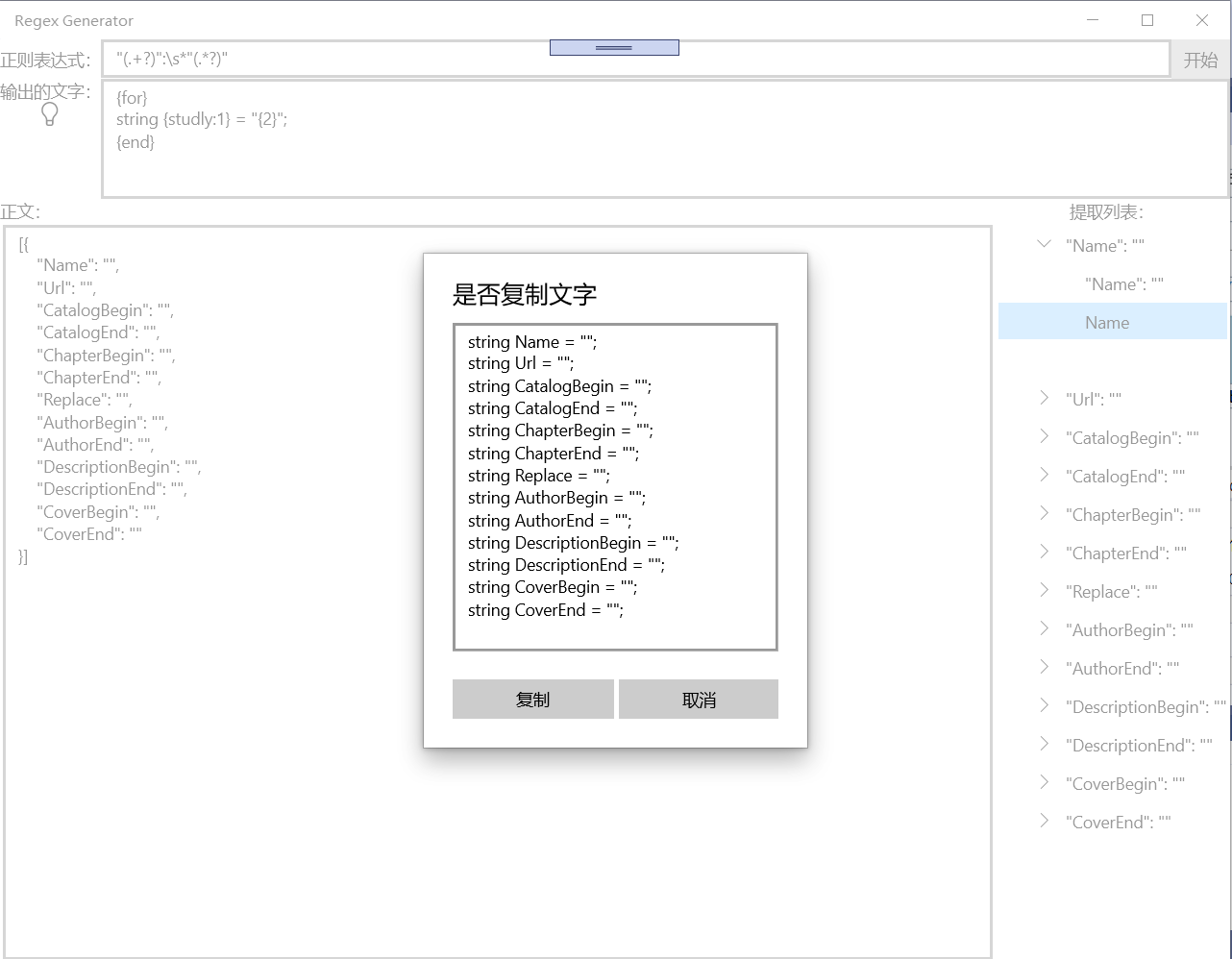
Task: Collapse the "Name": "" tree node
Action: pos(1044,245)
